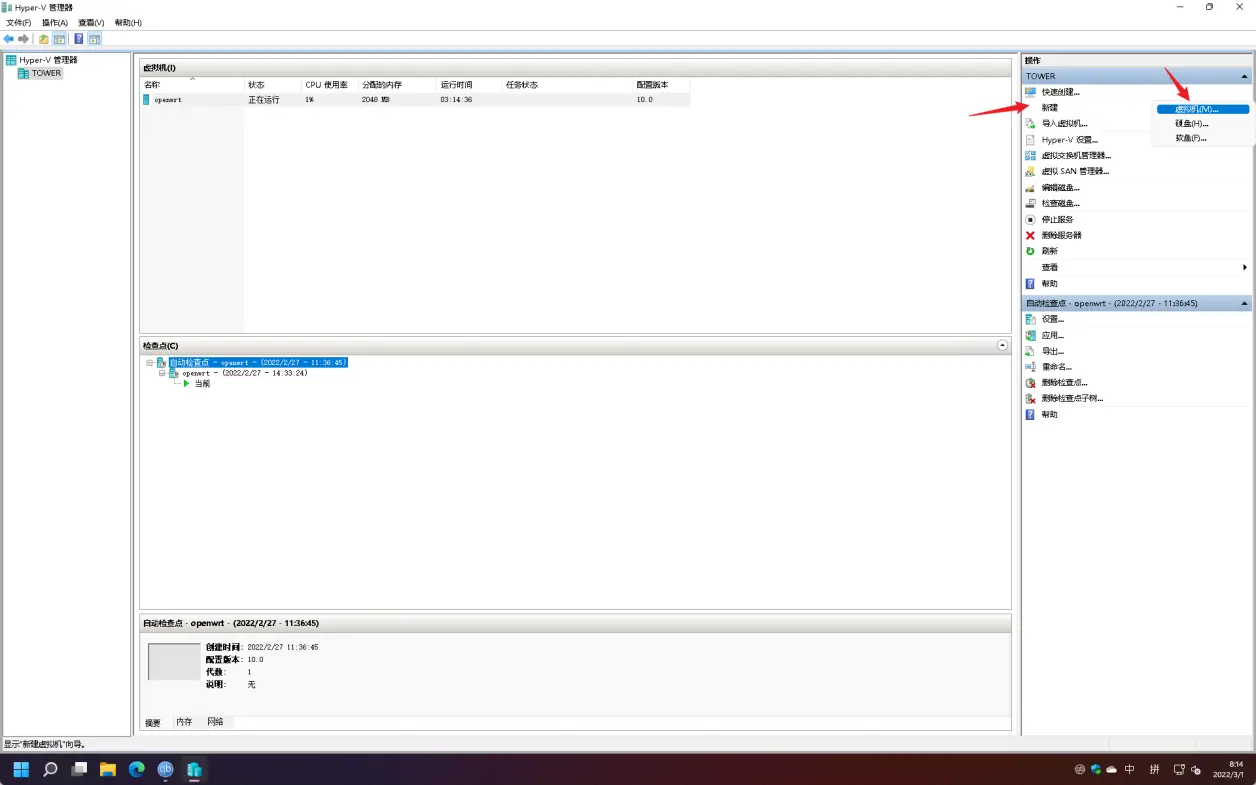
Task: Open 虚拟 SAN 管理器 icon
Action: tap(1031, 172)
